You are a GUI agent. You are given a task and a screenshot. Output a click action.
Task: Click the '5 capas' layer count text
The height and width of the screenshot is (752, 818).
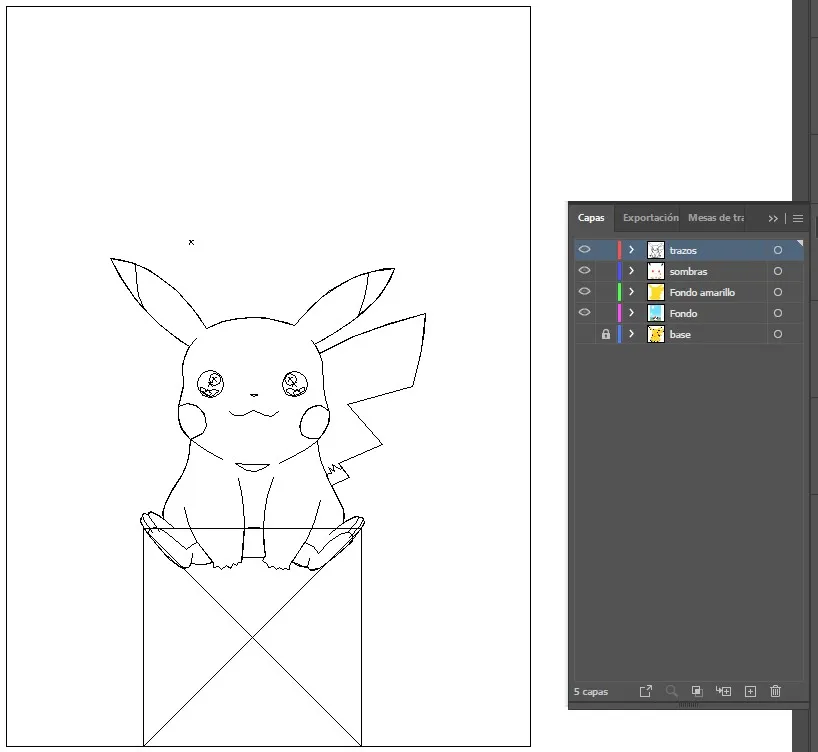(x=591, y=691)
